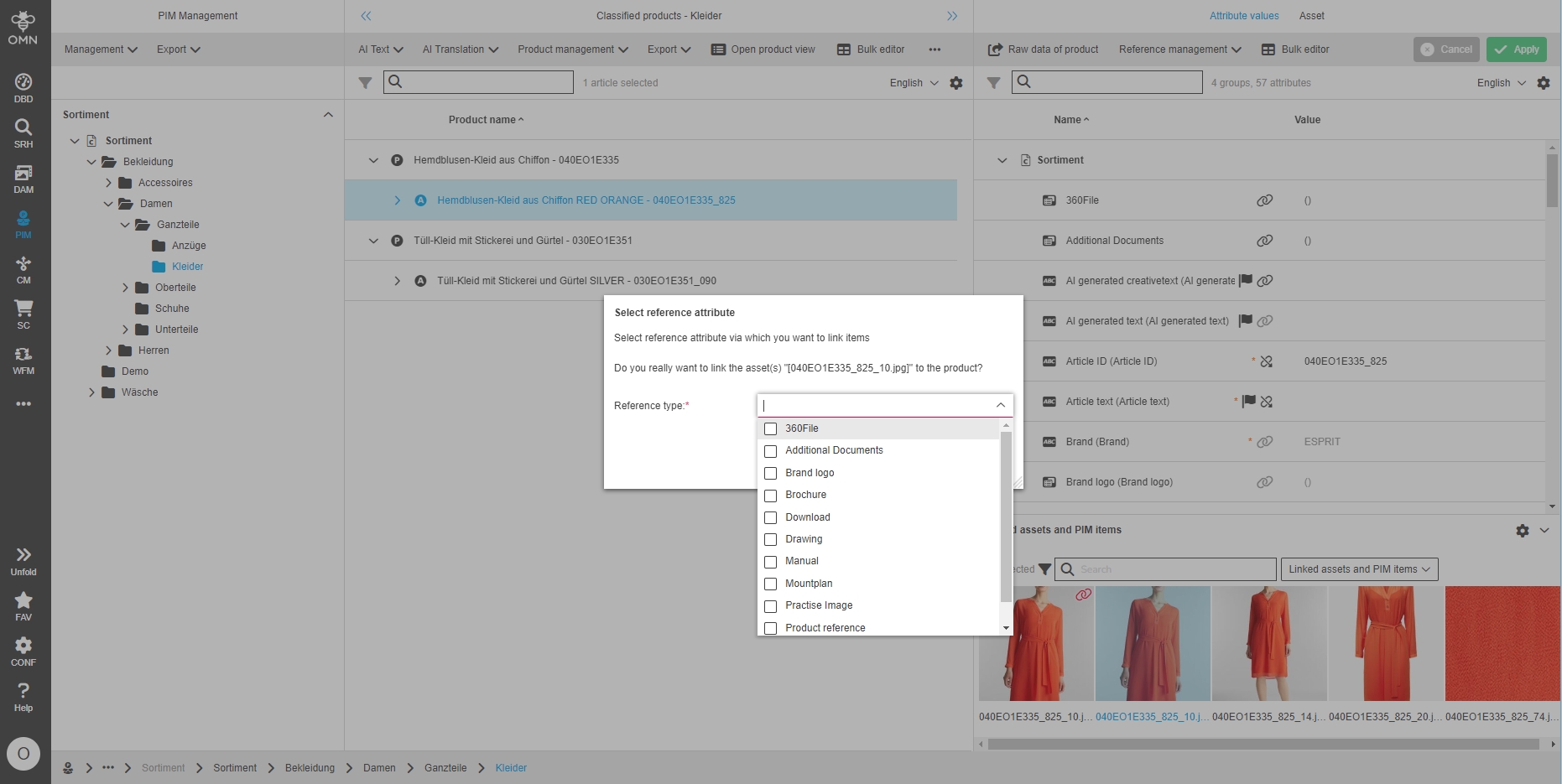Screen dimensions: 1562x784
Task: Switch to the Asset tab
Action: tap(1311, 16)
